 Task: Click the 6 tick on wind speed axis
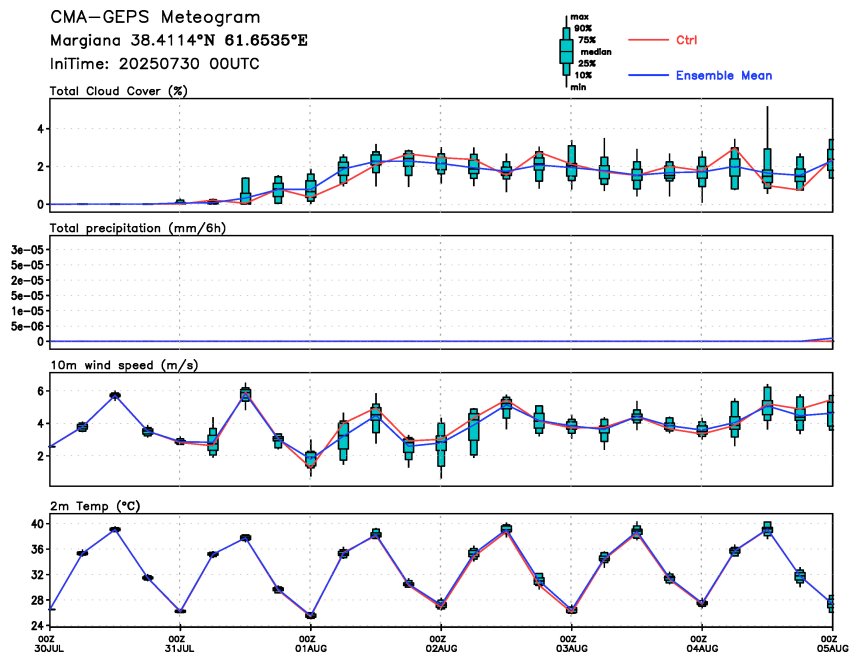(x=41, y=391)
